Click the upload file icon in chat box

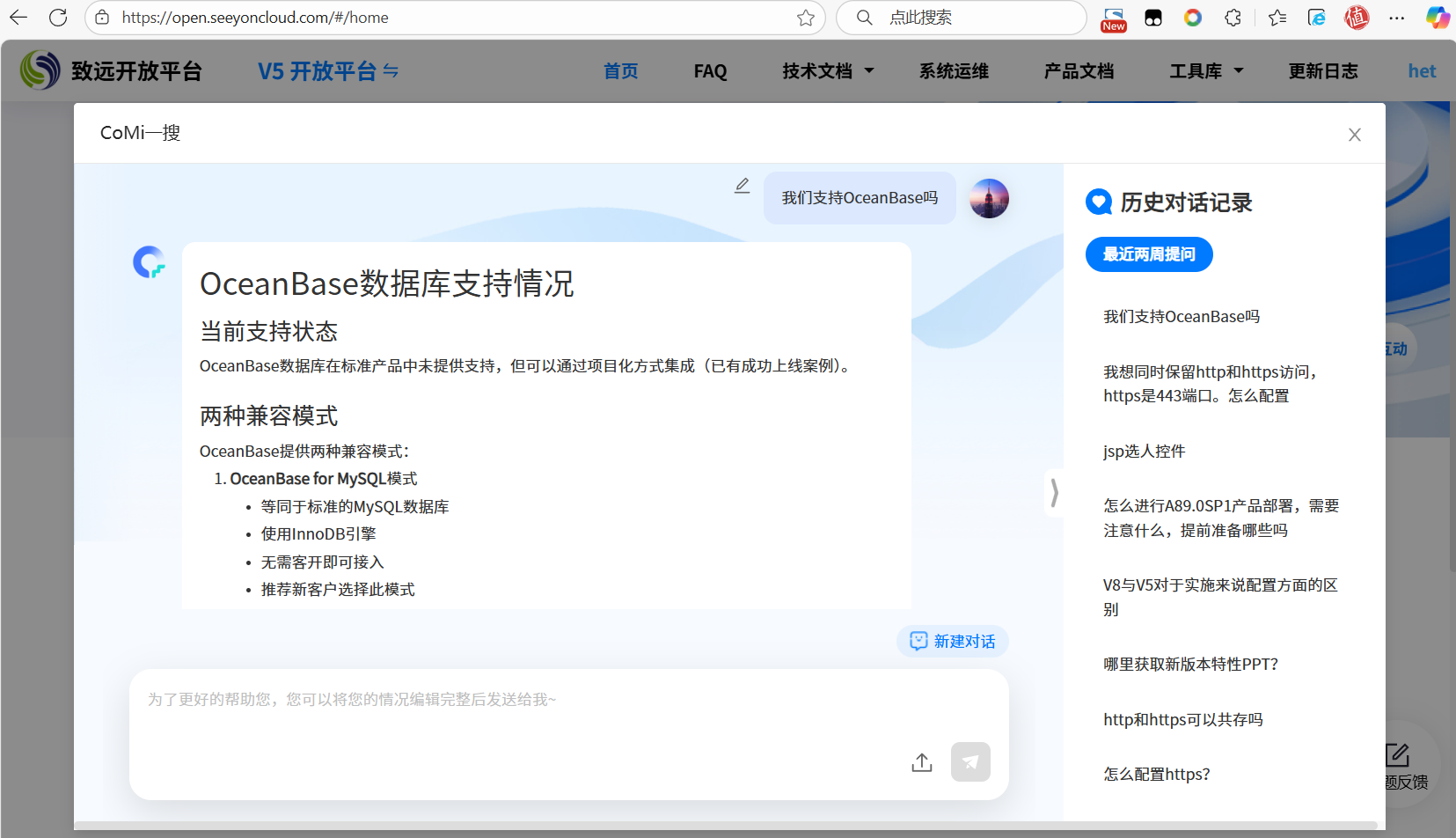tap(921, 762)
